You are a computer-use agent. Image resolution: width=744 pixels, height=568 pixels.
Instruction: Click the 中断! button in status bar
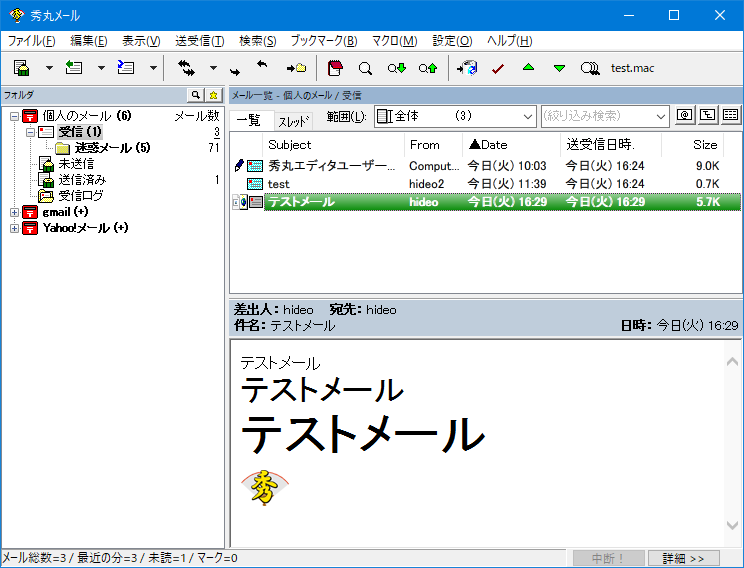coord(608,559)
